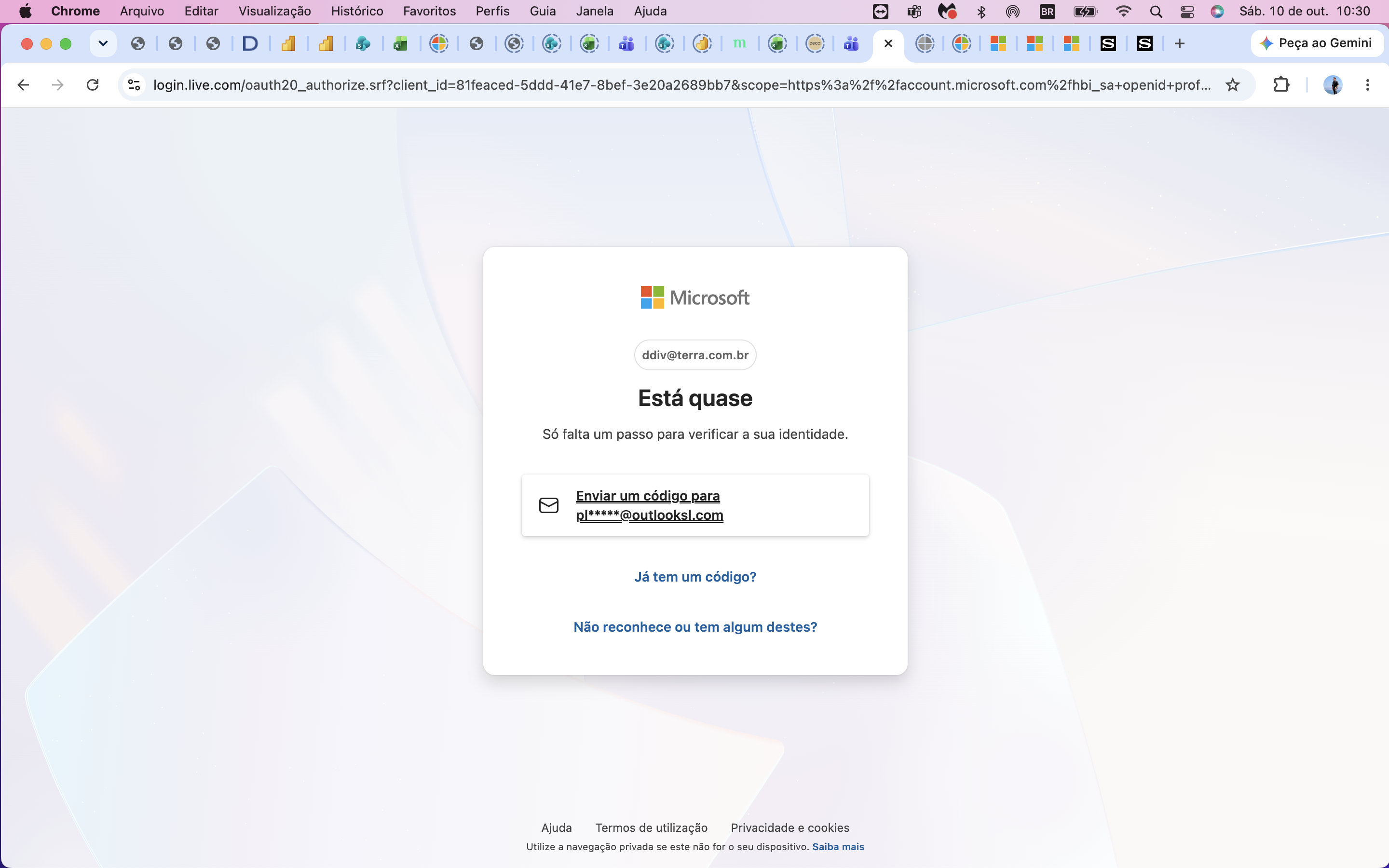The height and width of the screenshot is (868, 1389).
Task: Click the Peça ao Gemini button
Action: (1316, 43)
